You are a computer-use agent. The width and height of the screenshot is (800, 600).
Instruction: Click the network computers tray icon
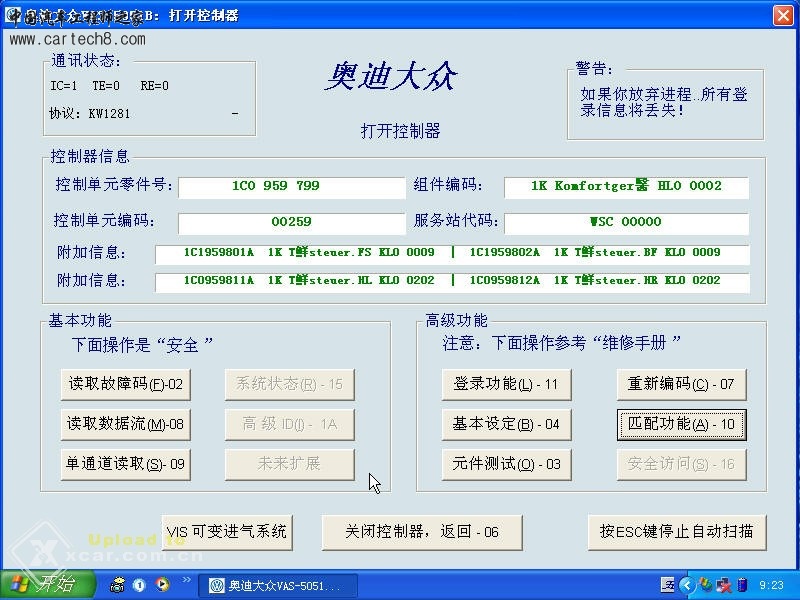[x=724, y=585]
